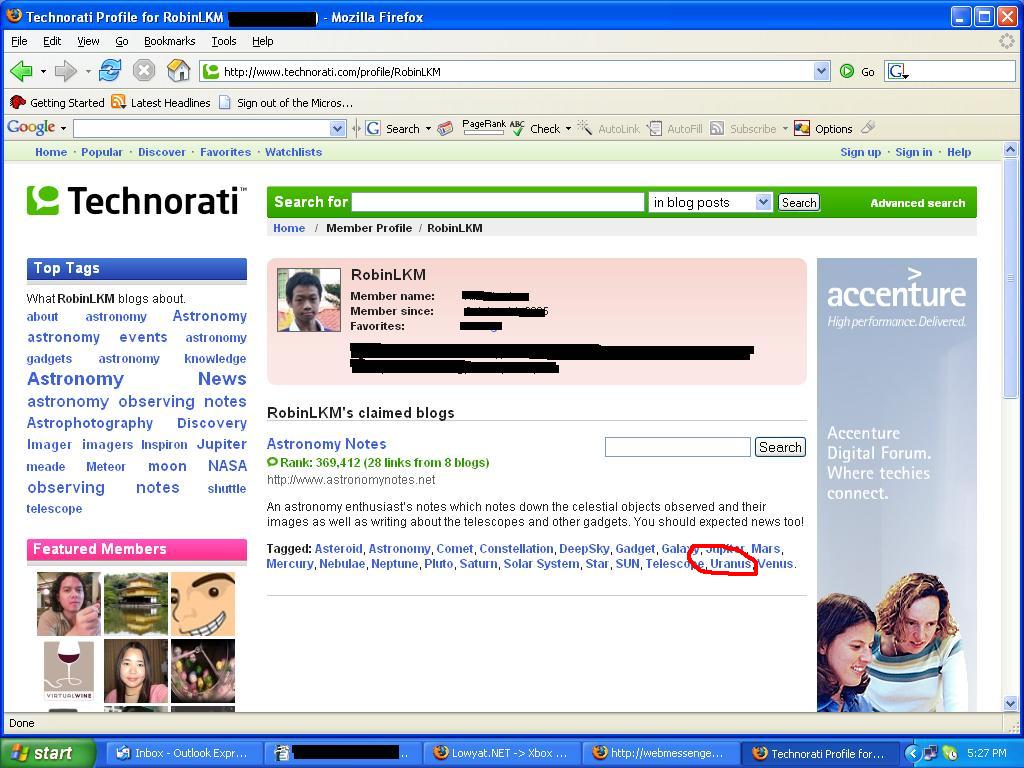
Task: Click the NASA tag link
Action: pos(227,466)
